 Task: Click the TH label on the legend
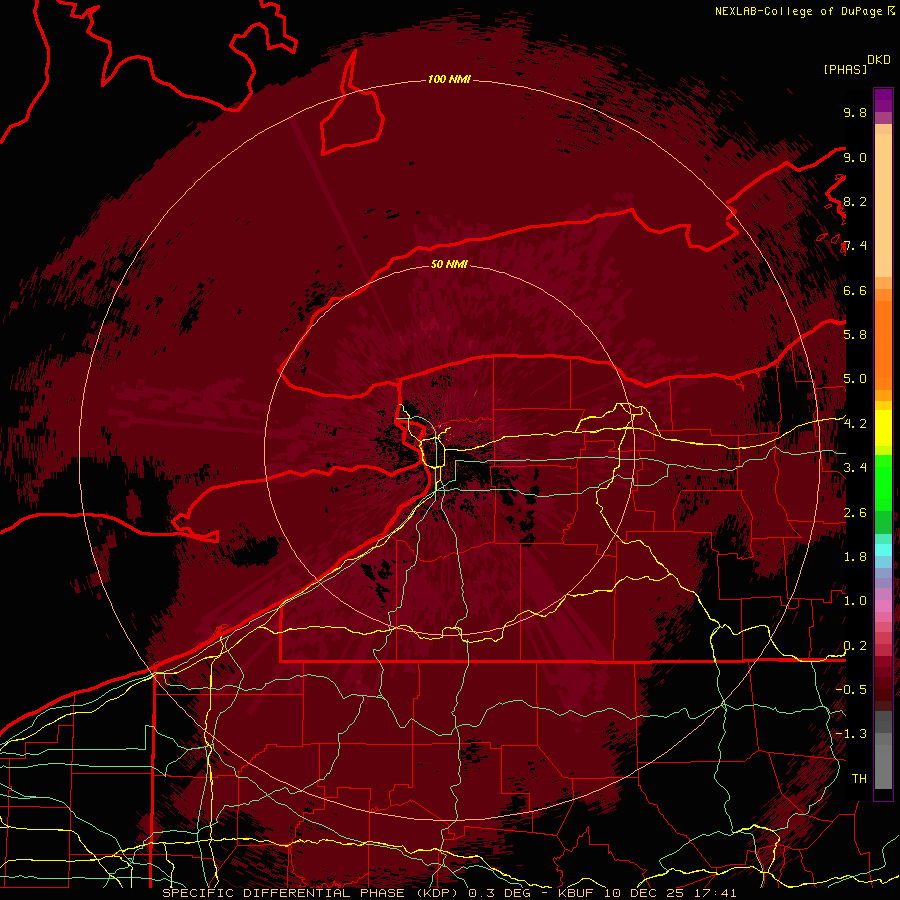859,779
